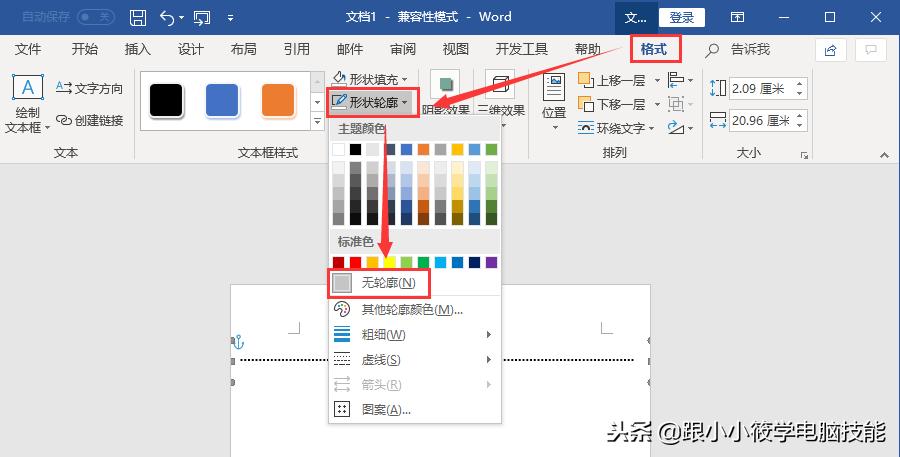The width and height of the screenshot is (900, 457).
Task: Switch to the 邮件 tab
Action: (350, 49)
